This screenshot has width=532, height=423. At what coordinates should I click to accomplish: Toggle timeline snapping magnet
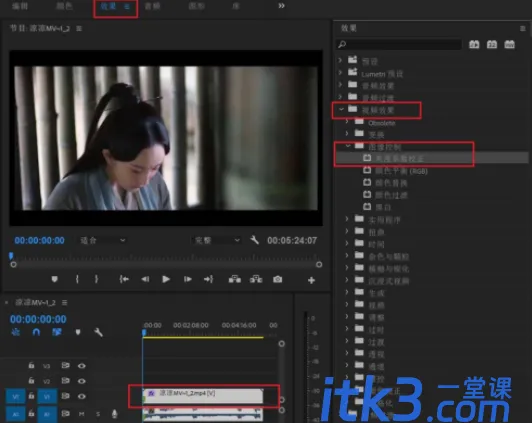tap(36, 332)
